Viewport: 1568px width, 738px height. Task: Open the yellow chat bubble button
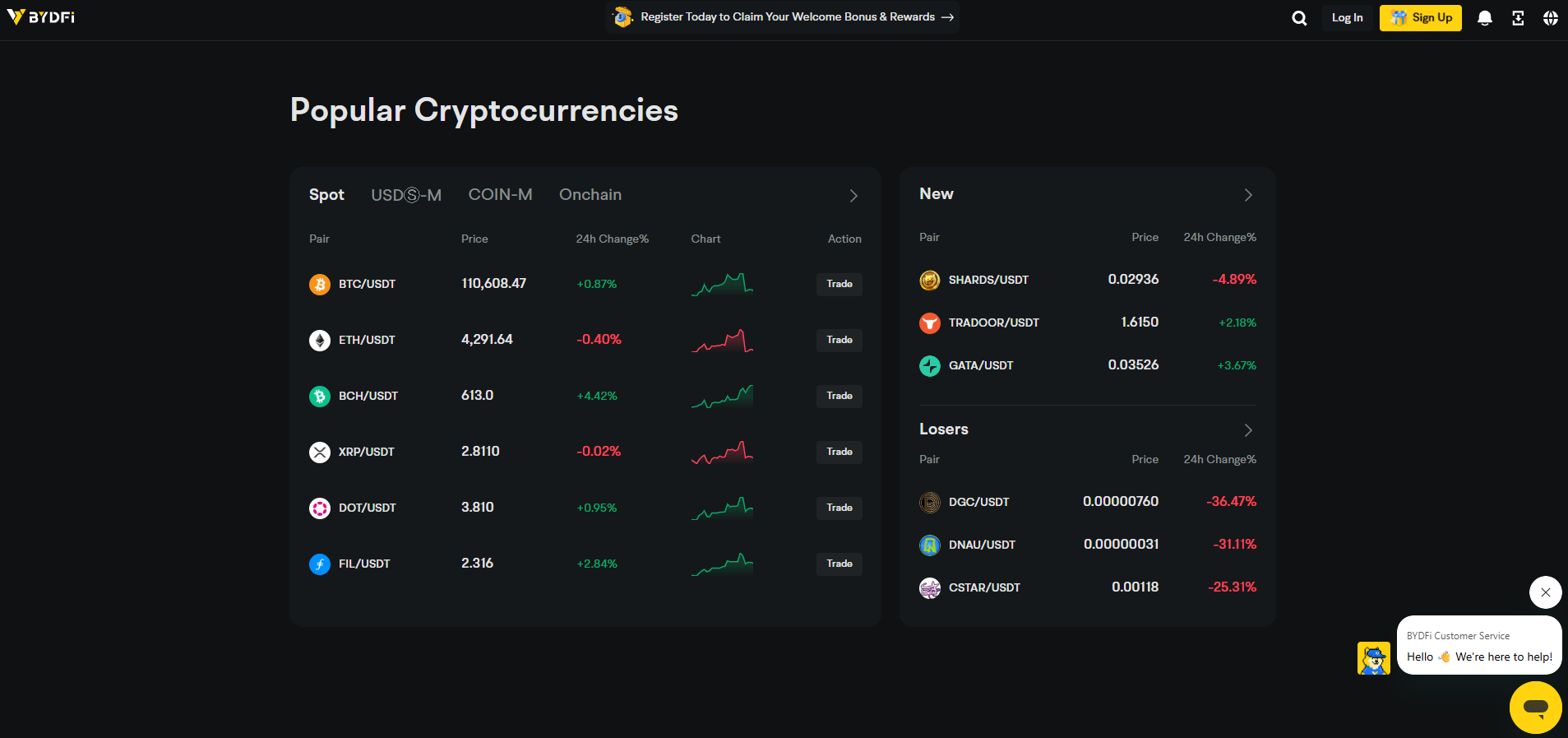pos(1535,708)
